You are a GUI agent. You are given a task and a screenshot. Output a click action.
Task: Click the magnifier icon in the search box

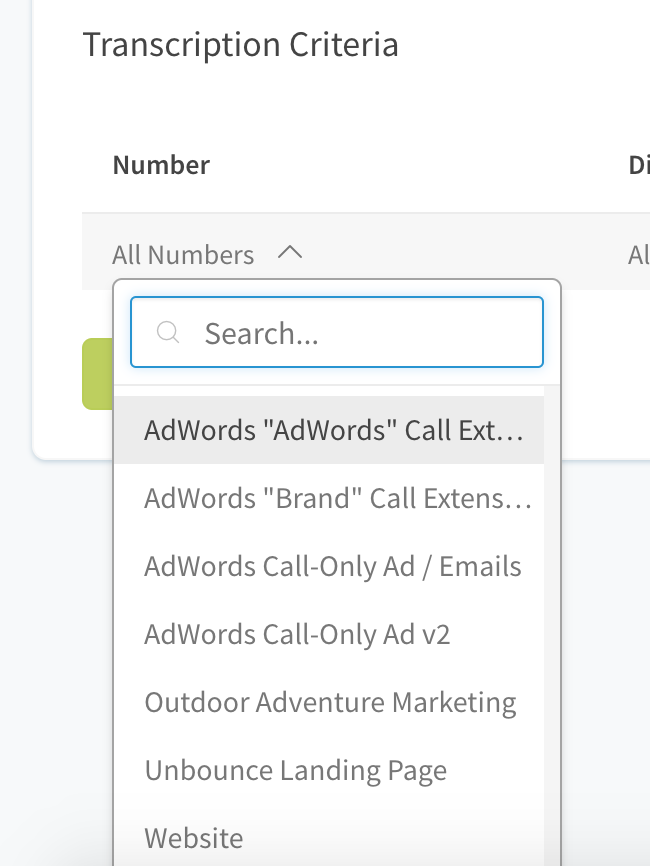coord(168,332)
